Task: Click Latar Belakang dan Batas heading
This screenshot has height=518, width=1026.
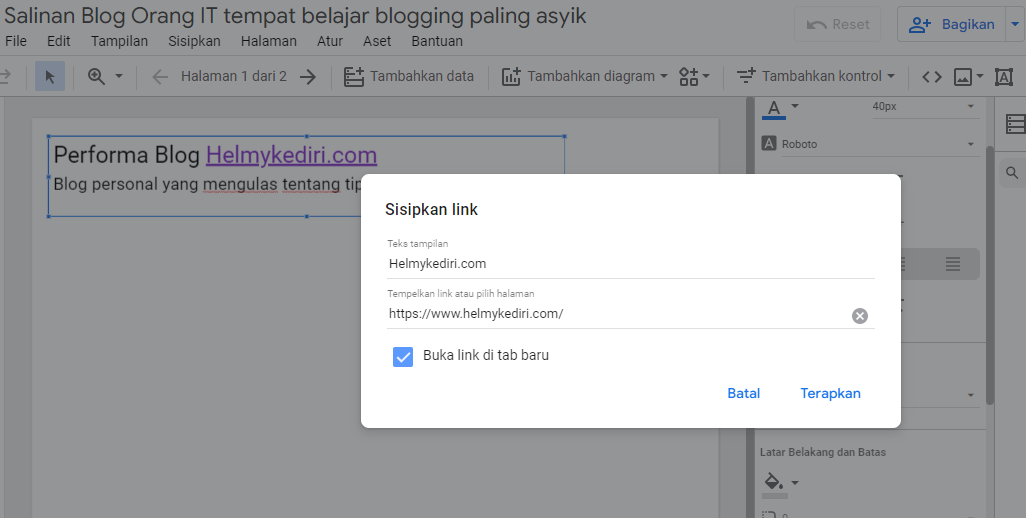Action: coord(823,452)
